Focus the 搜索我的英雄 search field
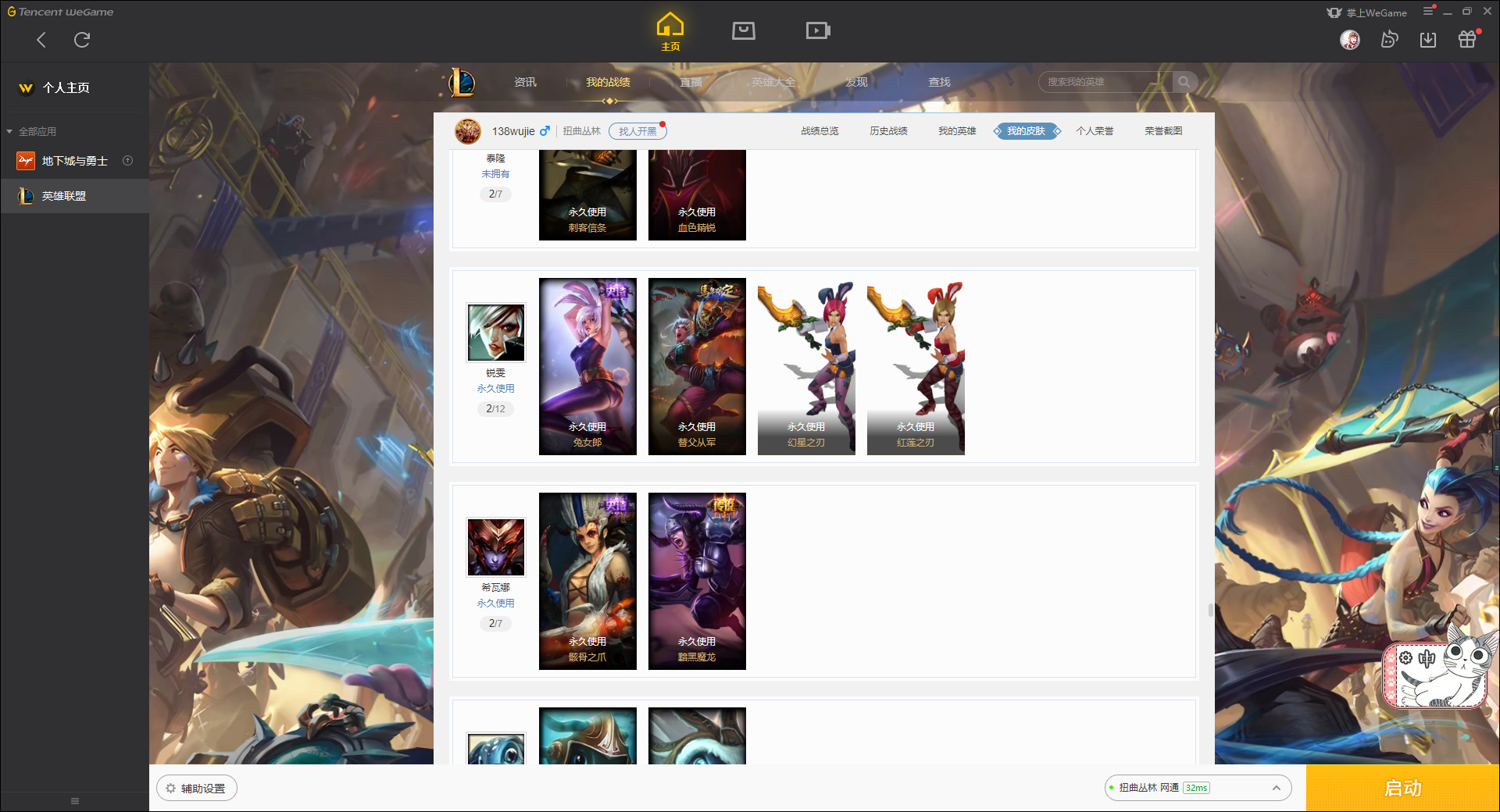The width and height of the screenshot is (1500, 812). point(1105,82)
